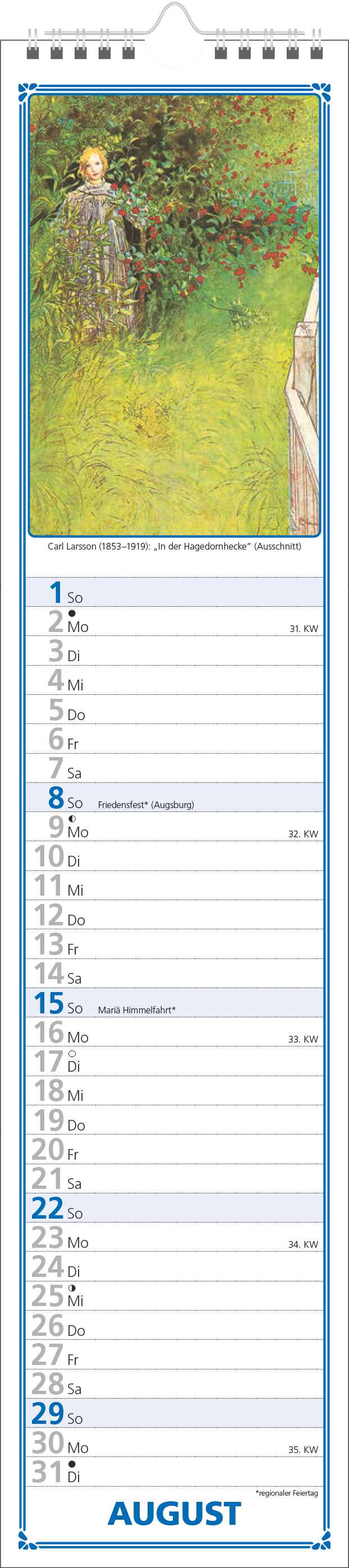Click the Carl Larsson painting image
The height and width of the screenshot is (1568, 349).
174,315
